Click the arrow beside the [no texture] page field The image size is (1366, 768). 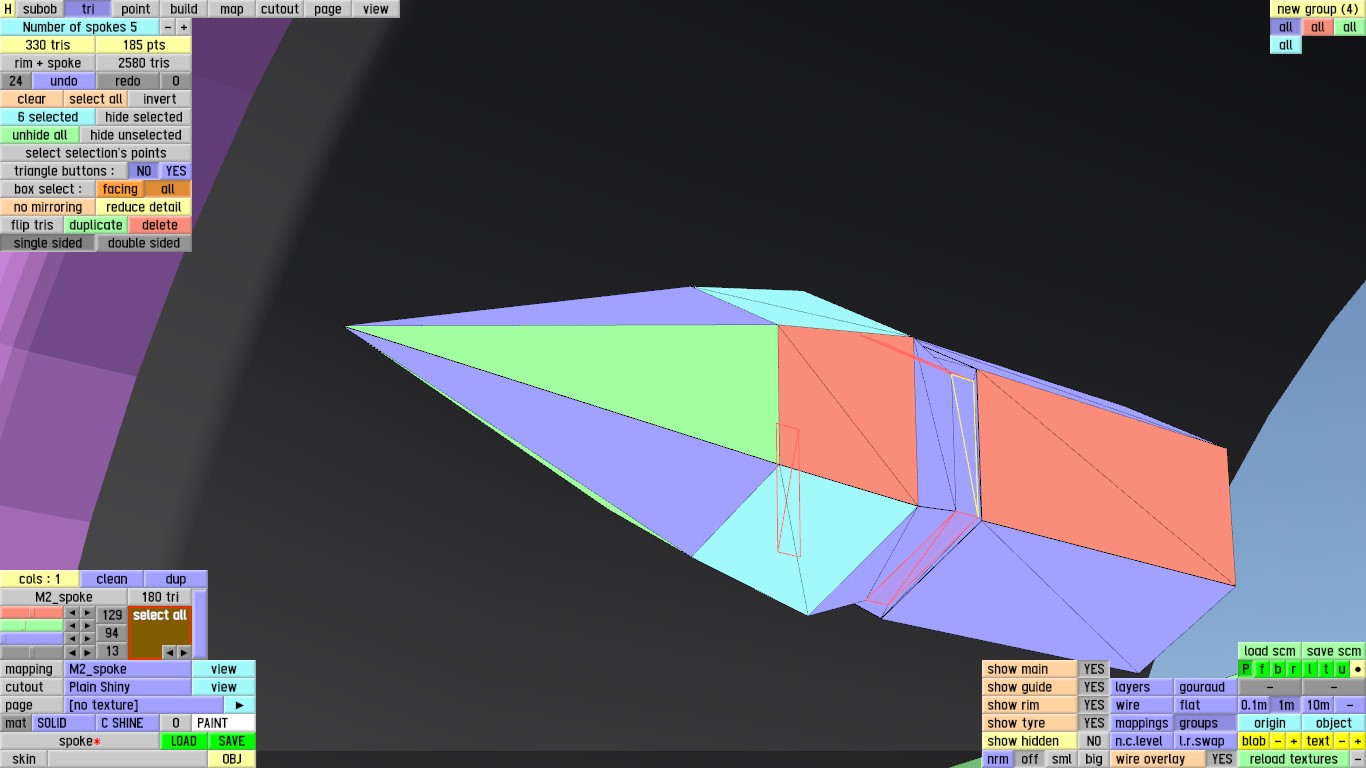click(x=239, y=705)
